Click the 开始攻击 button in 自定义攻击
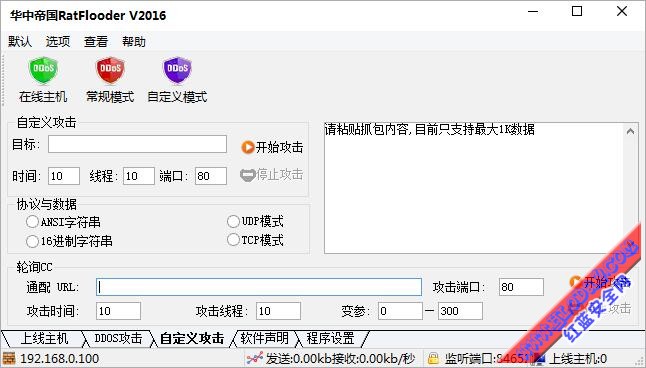The image size is (646, 368). click(272, 147)
